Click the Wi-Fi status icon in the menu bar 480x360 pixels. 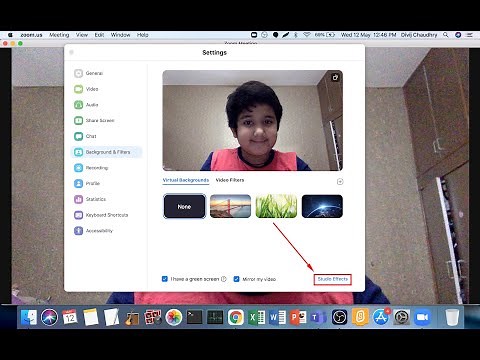pyautogui.click(x=307, y=35)
